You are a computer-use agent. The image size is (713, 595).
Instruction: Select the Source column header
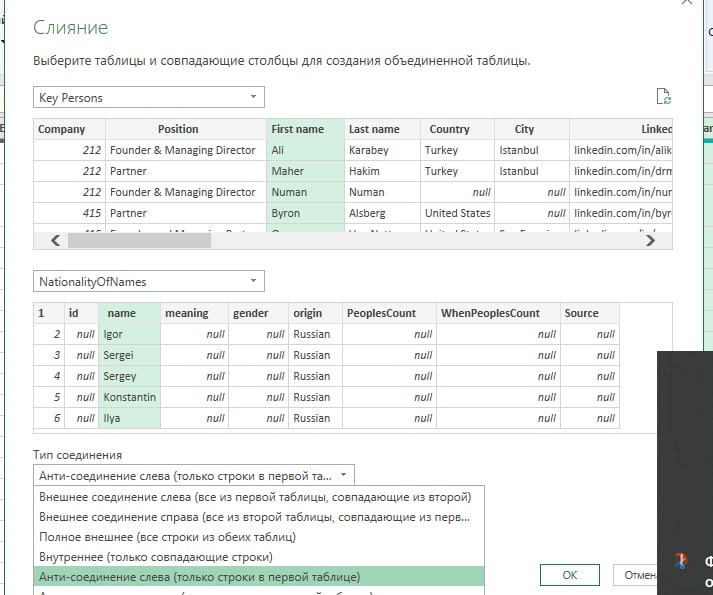pos(590,313)
